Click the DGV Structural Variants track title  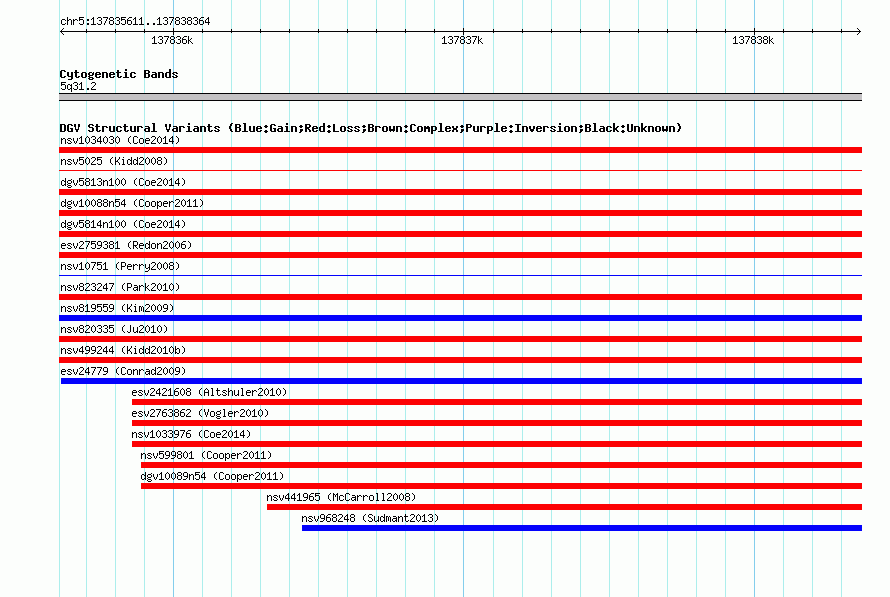pos(370,128)
